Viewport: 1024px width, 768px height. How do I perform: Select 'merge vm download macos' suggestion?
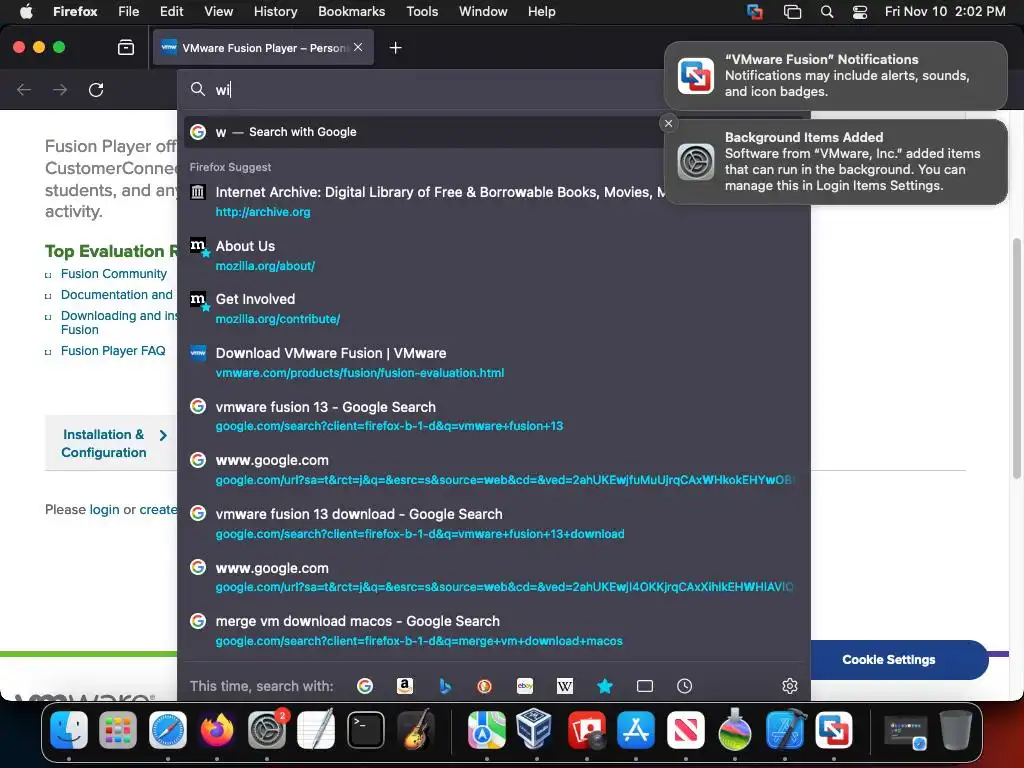[x=494, y=631]
